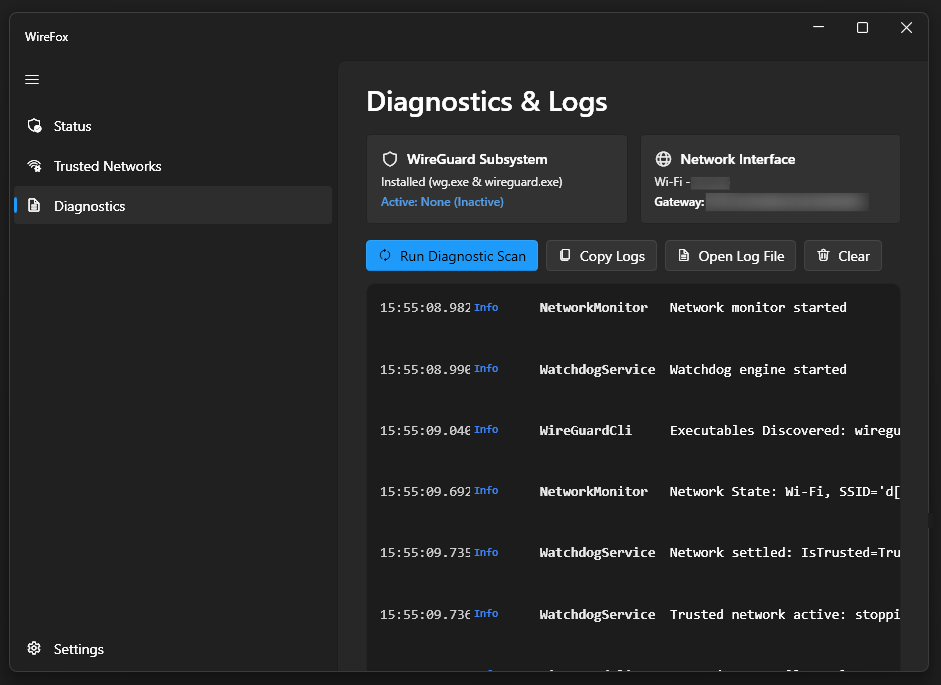941x685 pixels.
Task: Open Log File
Action: 730,256
